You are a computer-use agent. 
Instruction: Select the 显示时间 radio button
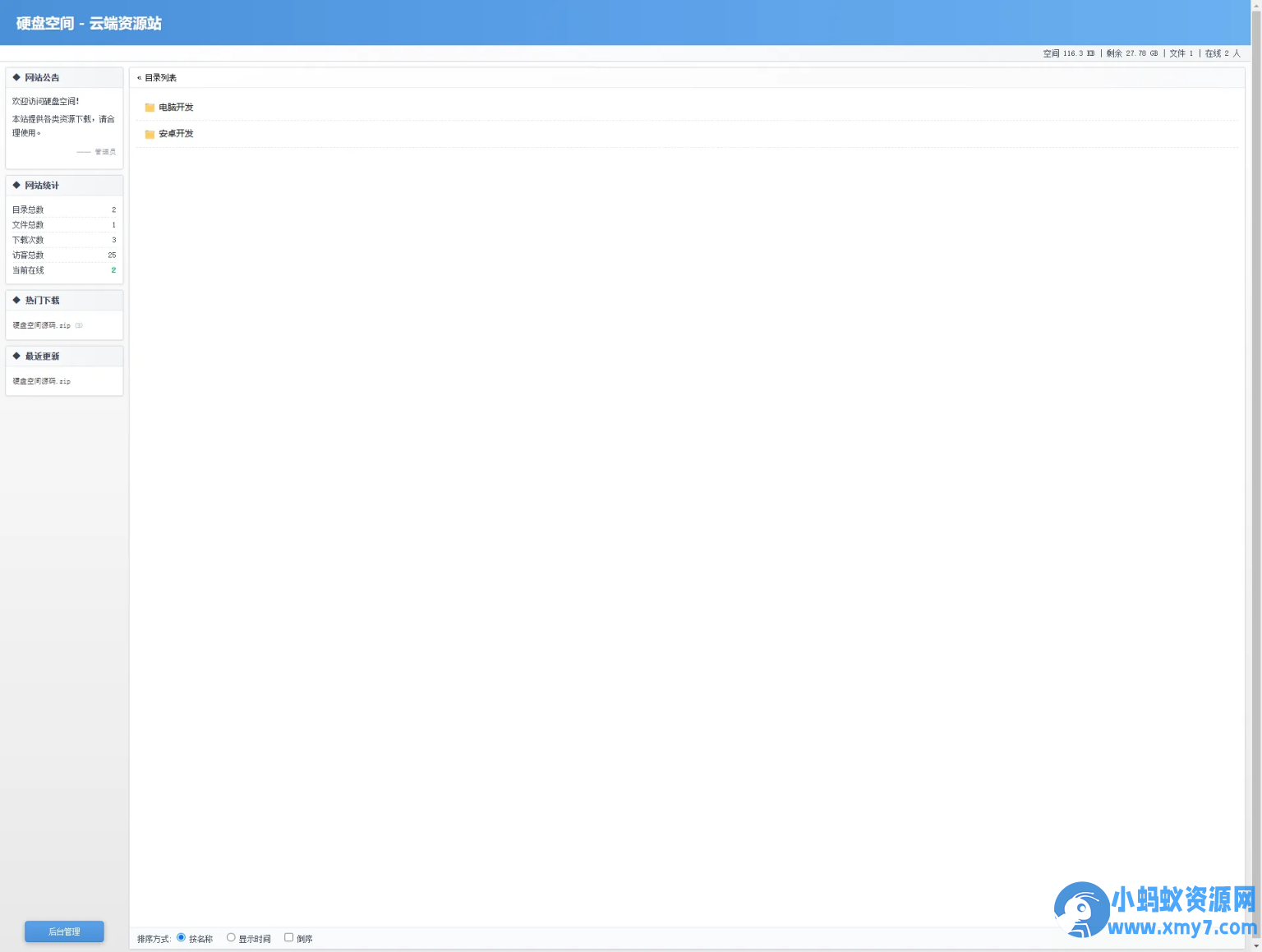tap(231, 937)
